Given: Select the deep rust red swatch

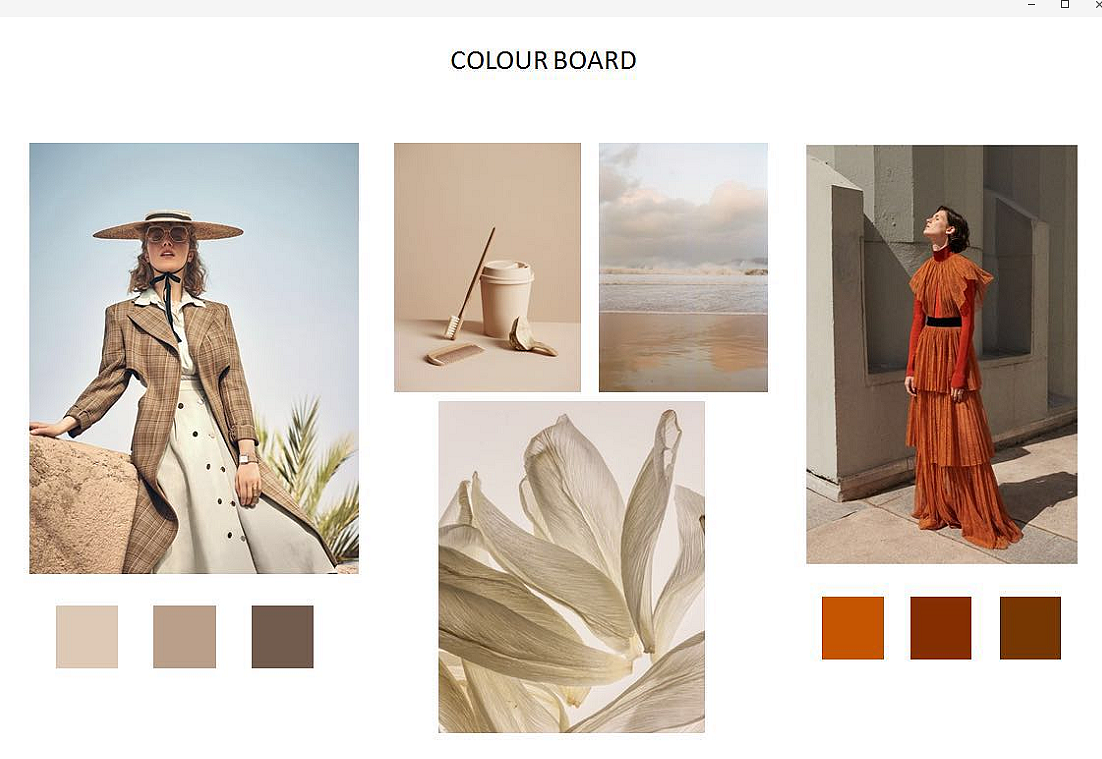Looking at the screenshot, I should (940, 628).
